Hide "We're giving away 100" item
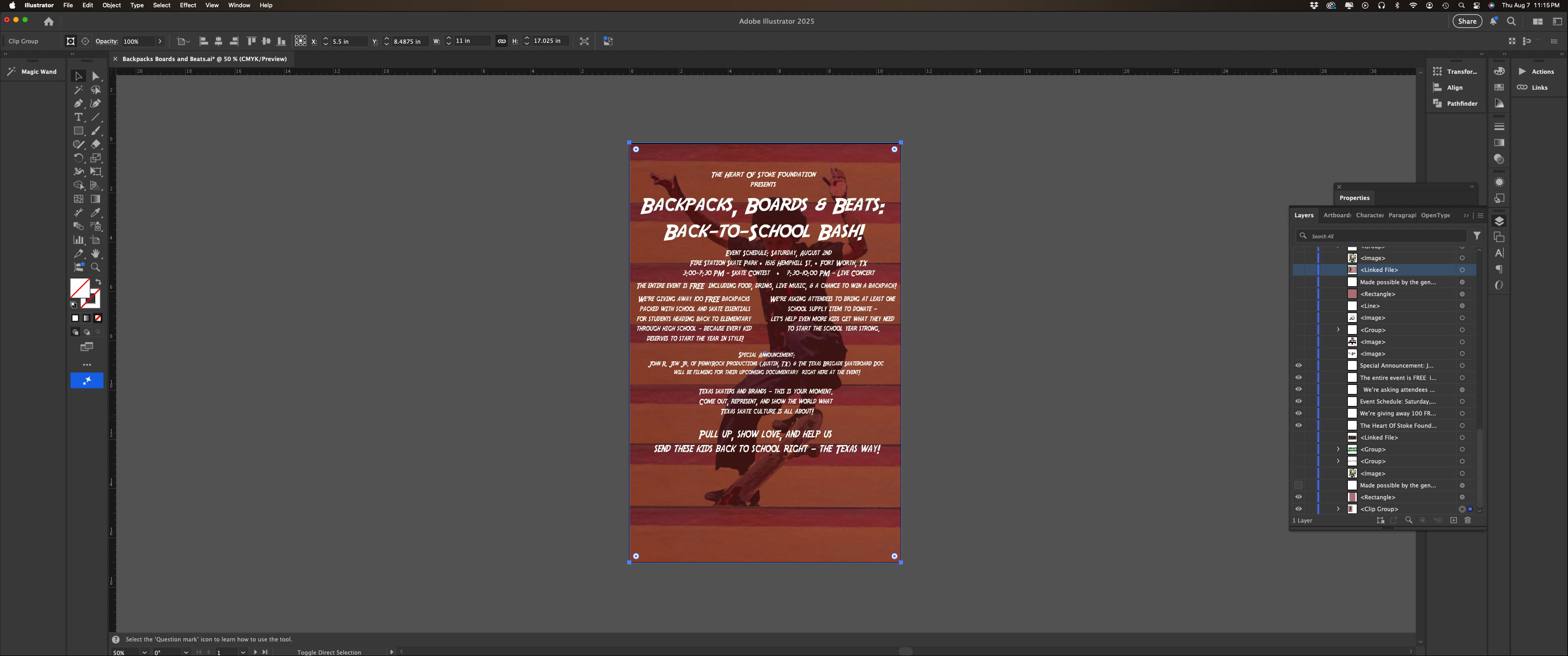1568x656 pixels. point(1298,413)
